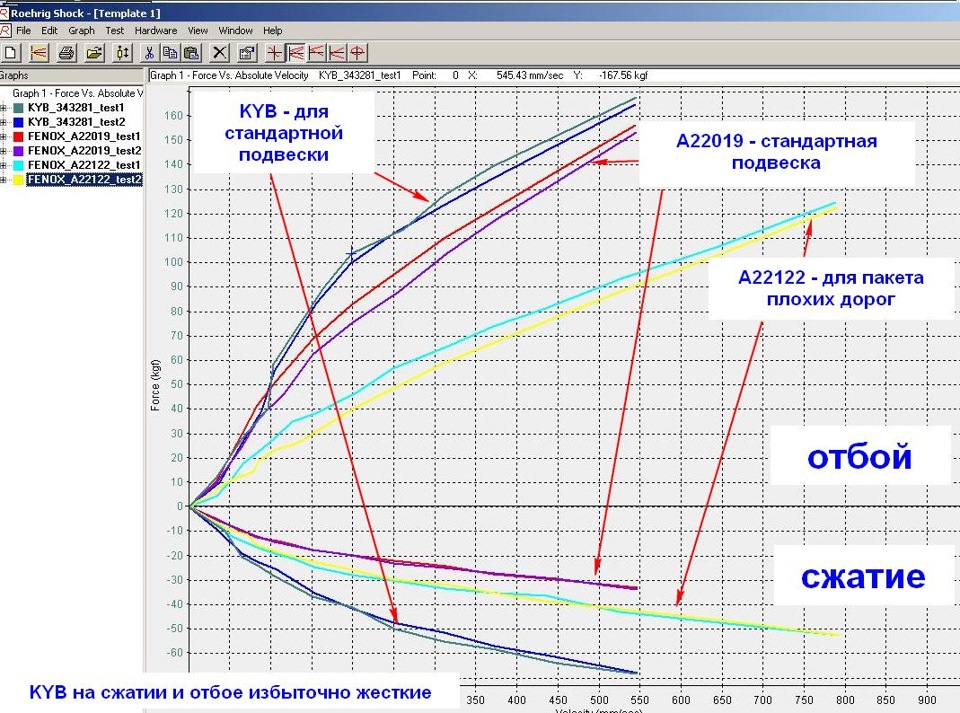Viewport: 960px width, 713px height.
Task: Select FENOX_A22019_test1 in the tree
Action: 84,136
